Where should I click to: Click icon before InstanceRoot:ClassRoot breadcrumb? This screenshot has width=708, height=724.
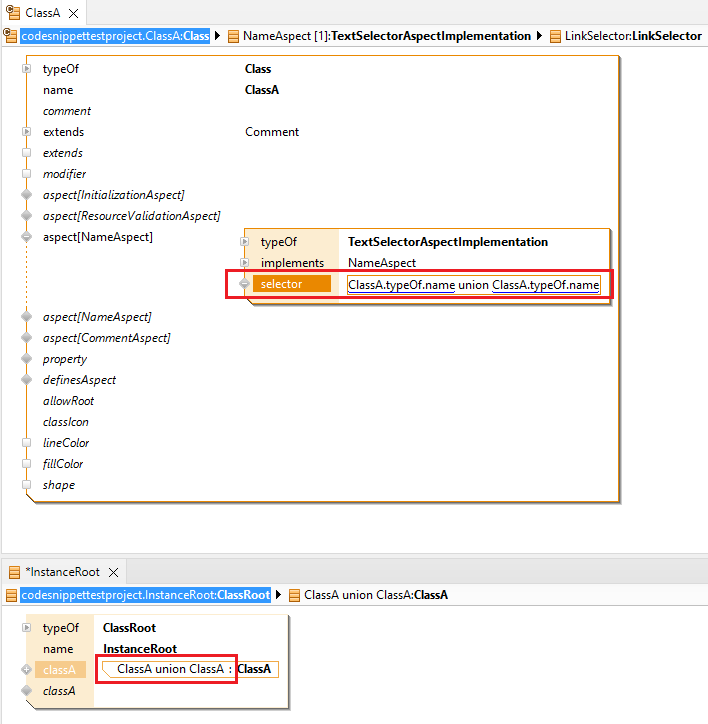[11, 595]
